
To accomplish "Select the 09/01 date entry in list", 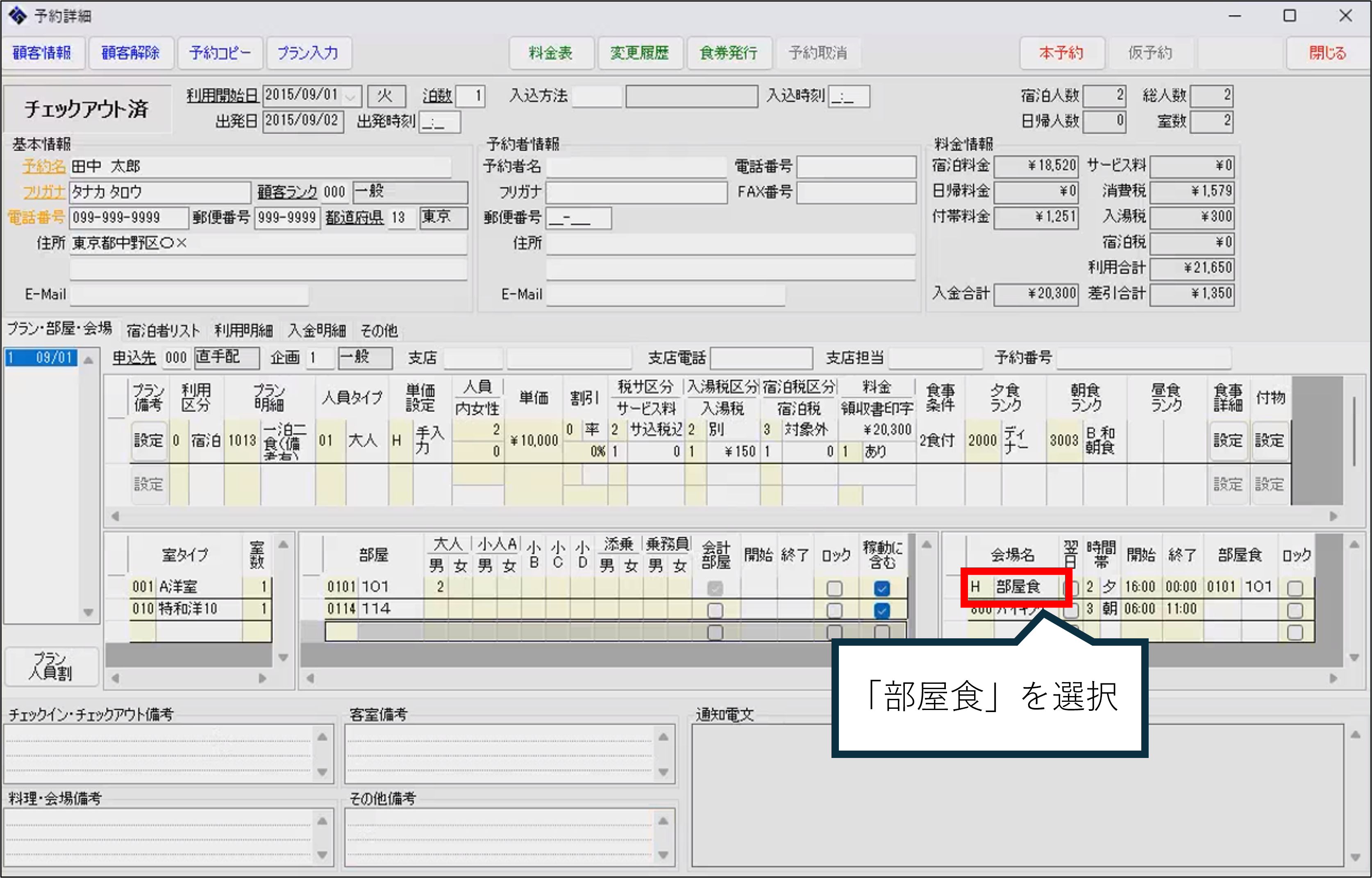I will pos(42,358).
